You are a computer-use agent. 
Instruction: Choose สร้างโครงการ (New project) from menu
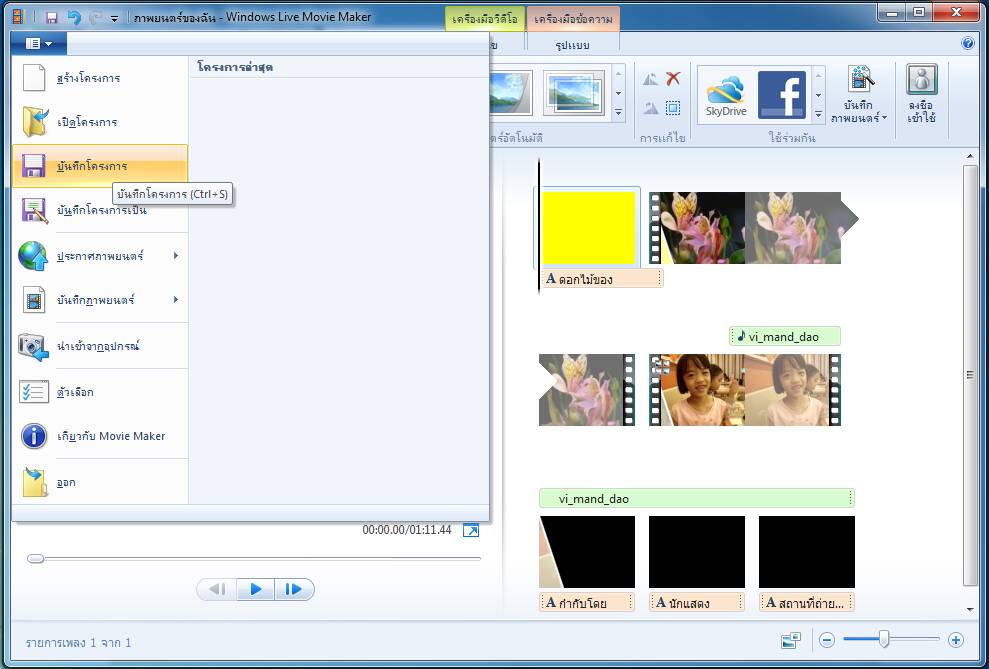click(100, 78)
